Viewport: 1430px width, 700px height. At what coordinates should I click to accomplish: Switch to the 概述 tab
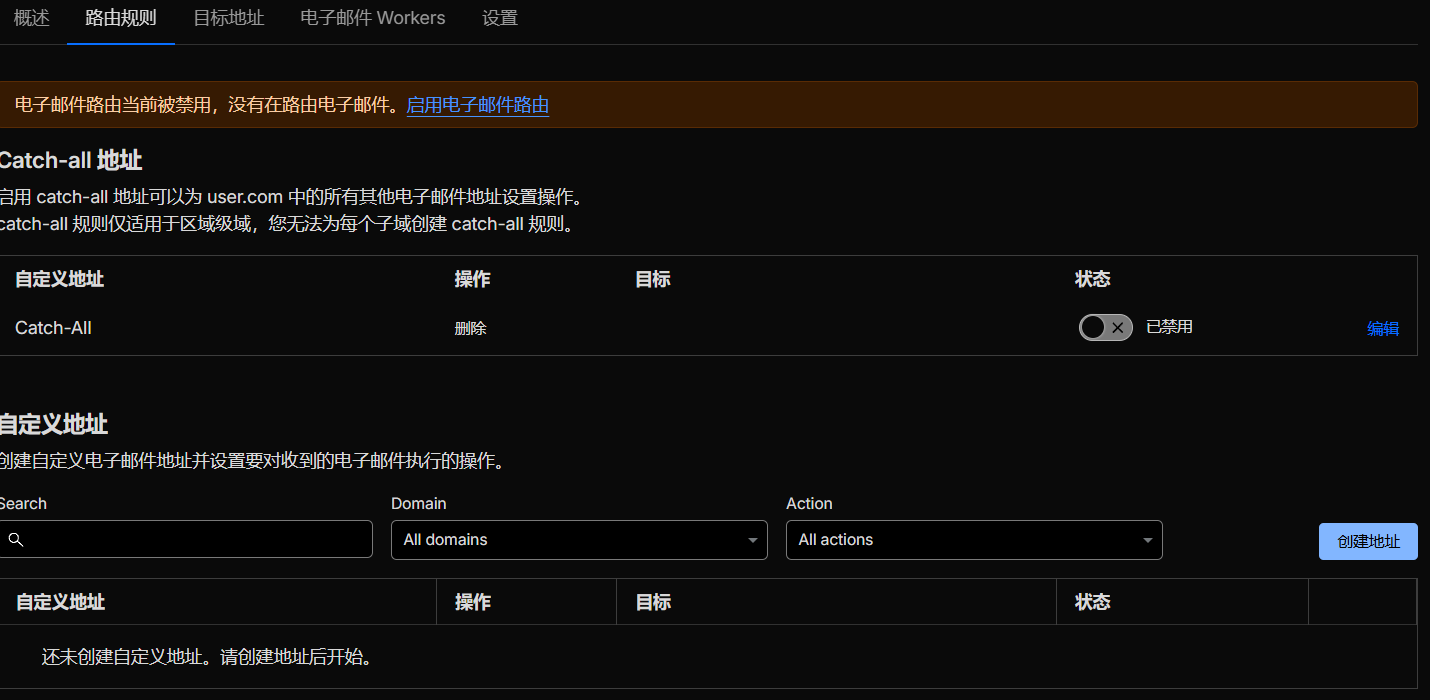coord(32,18)
